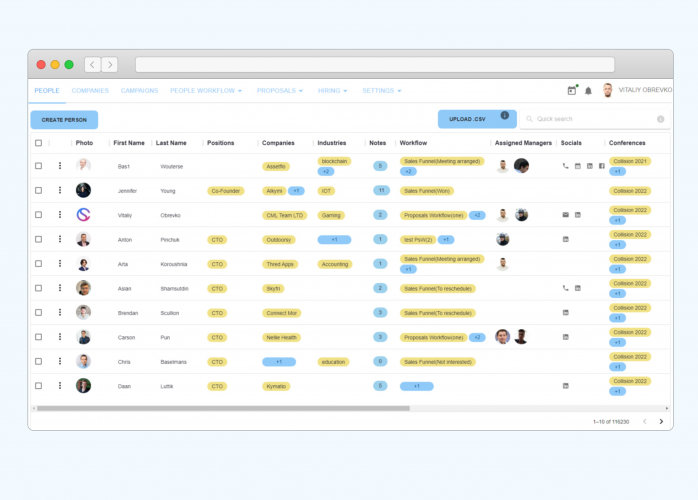Click the browser address bar
This screenshot has width=698, height=500.
[375, 65]
